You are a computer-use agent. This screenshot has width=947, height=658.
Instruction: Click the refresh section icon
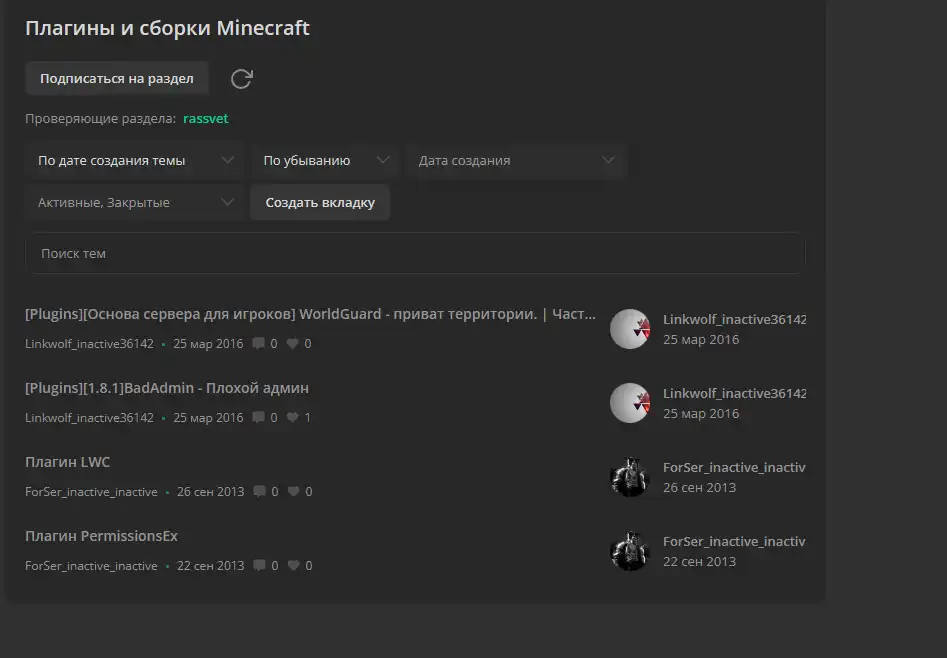[x=242, y=79]
